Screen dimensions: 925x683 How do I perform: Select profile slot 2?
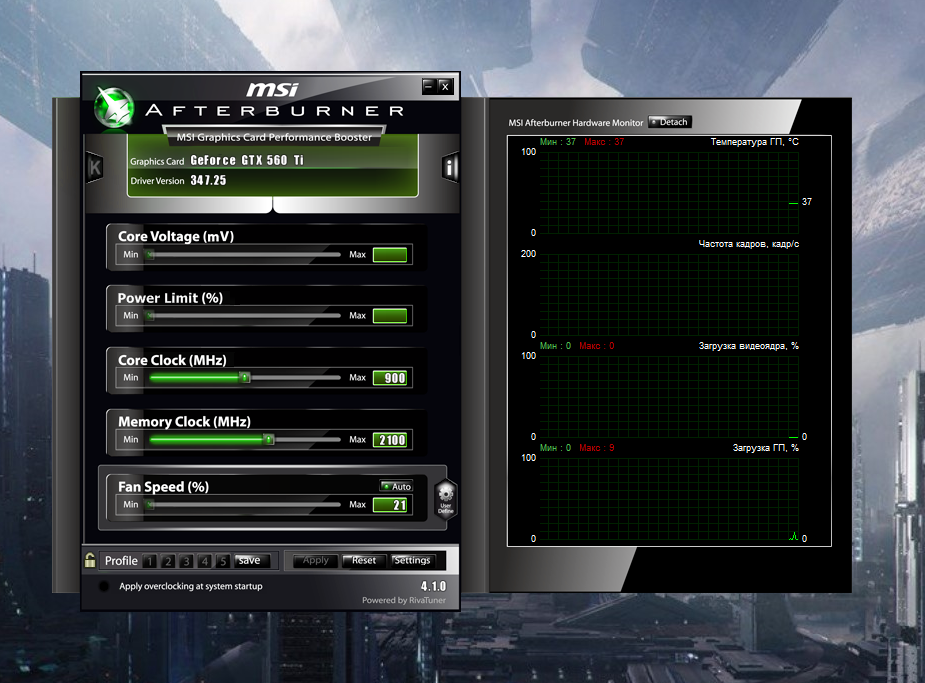pyautogui.click(x=168, y=561)
